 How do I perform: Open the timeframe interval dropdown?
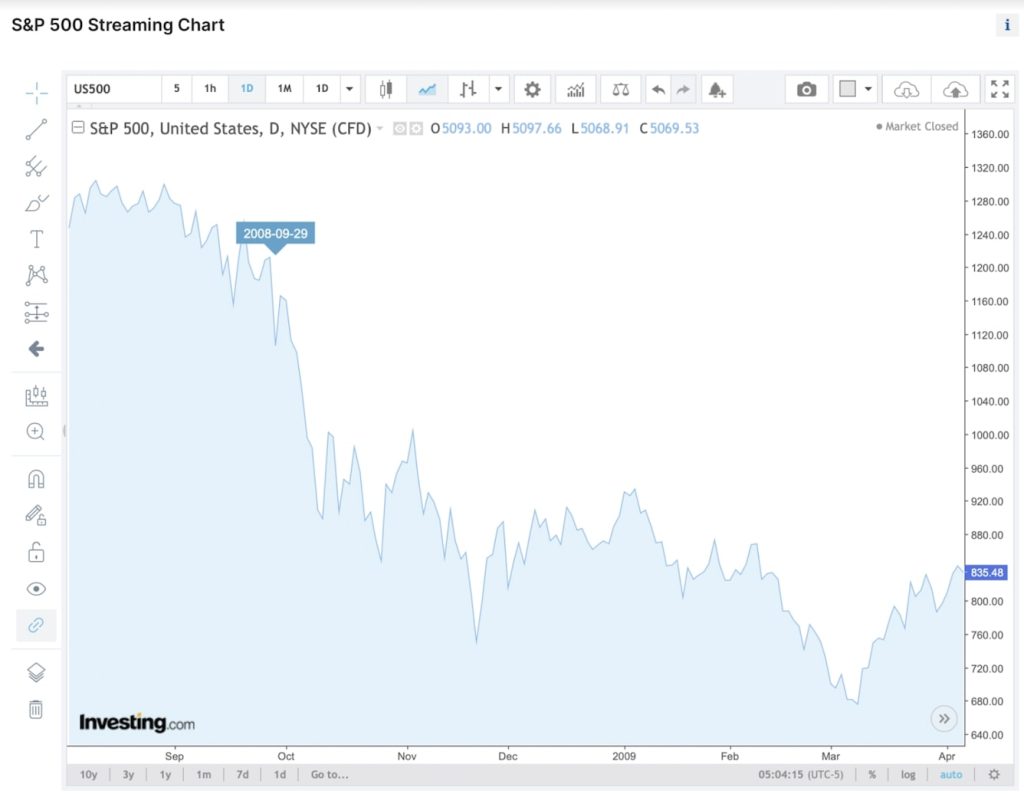(x=349, y=89)
